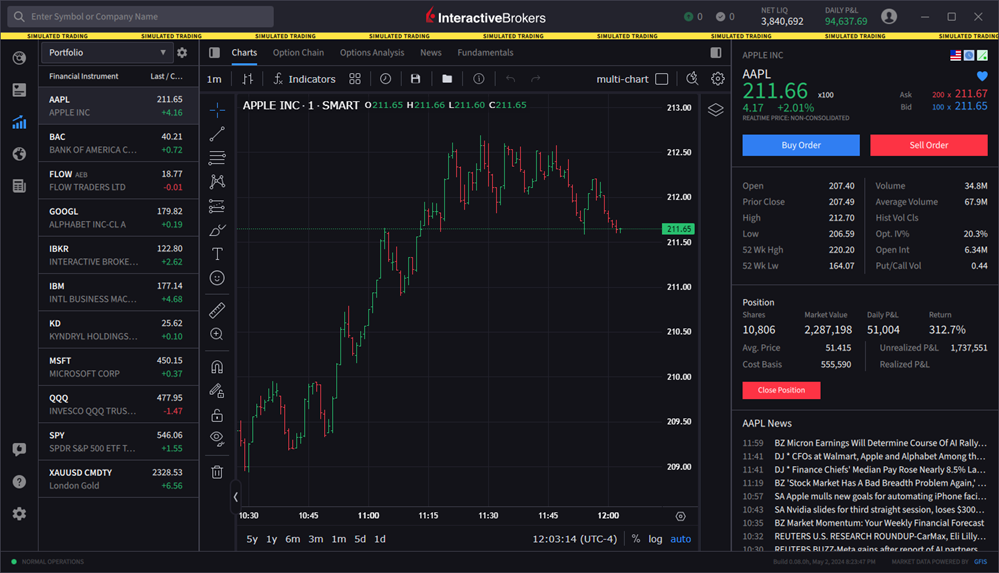Open the global markets sidebar icon
Image resolution: width=999 pixels, height=573 pixels.
coord(19,154)
